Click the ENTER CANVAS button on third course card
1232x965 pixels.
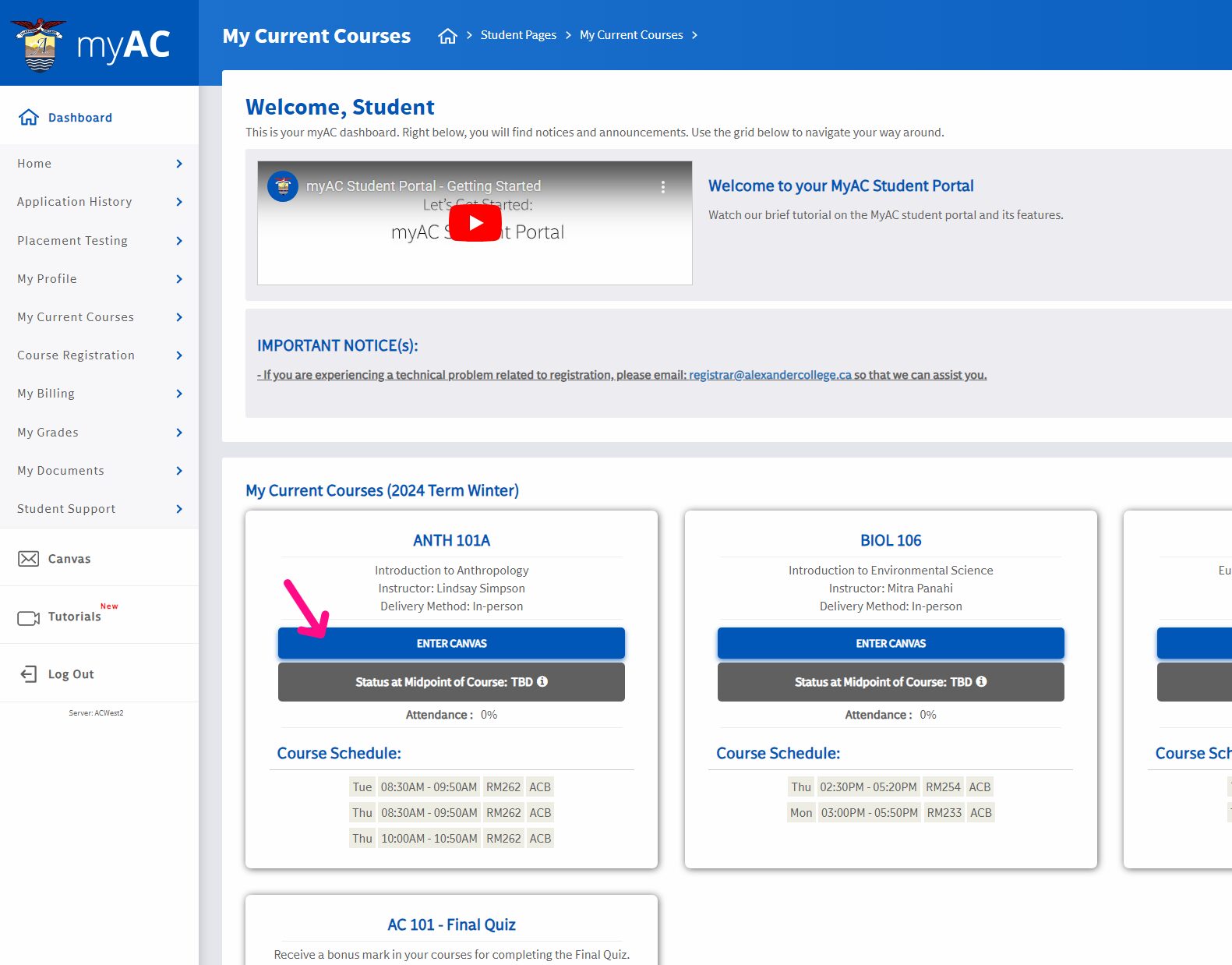pos(1195,643)
